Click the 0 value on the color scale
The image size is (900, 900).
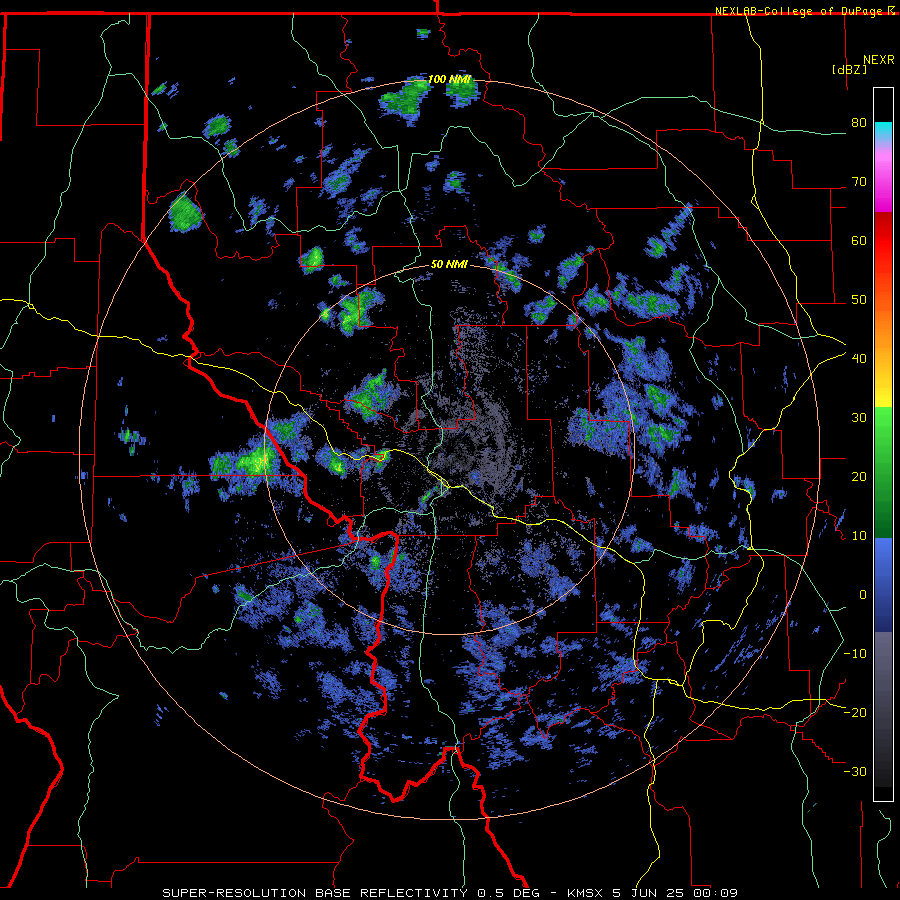tap(863, 595)
